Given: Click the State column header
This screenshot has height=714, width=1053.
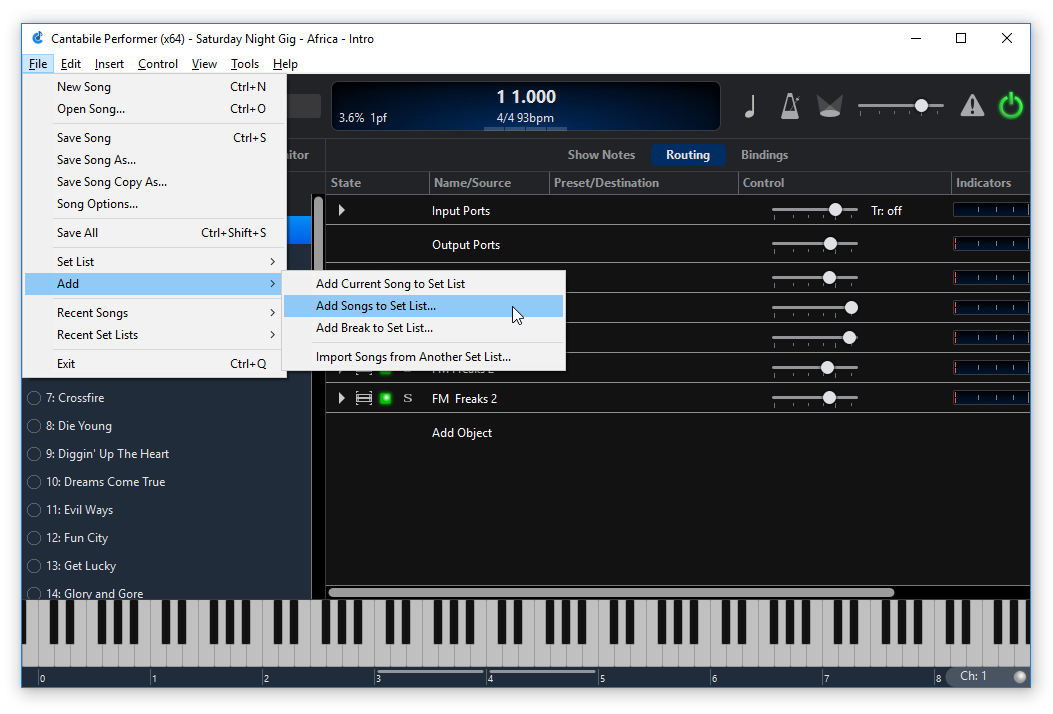Looking at the screenshot, I should coord(345,183).
